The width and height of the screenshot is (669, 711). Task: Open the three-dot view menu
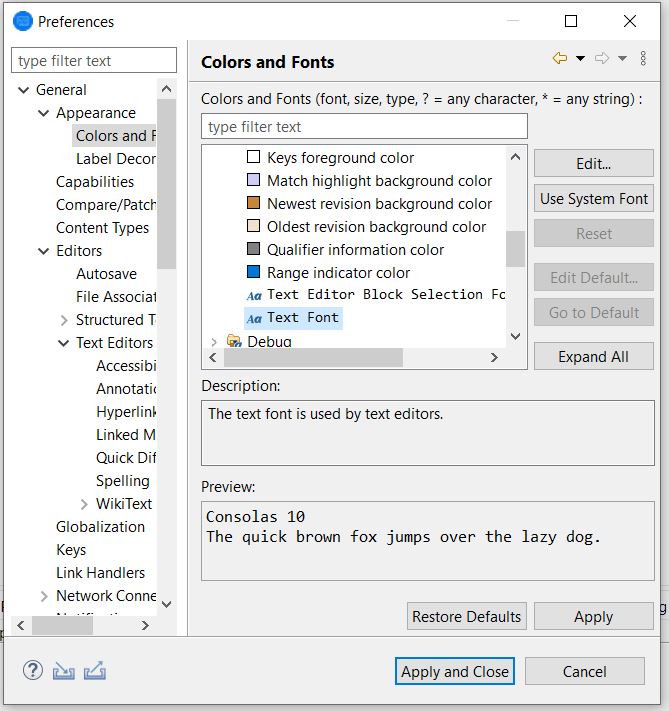pyautogui.click(x=643, y=58)
